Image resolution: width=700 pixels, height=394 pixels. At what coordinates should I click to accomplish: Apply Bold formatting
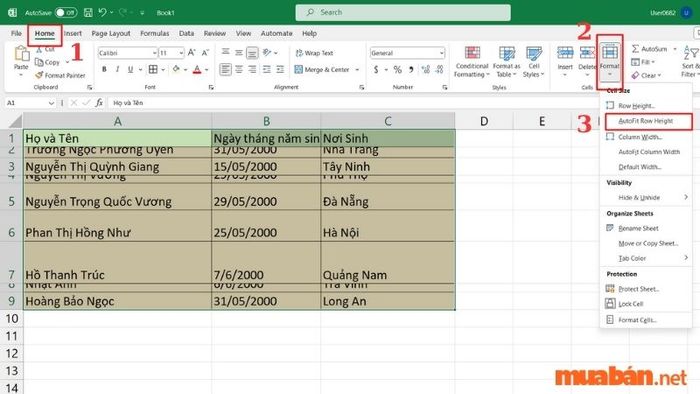(104, 70)
